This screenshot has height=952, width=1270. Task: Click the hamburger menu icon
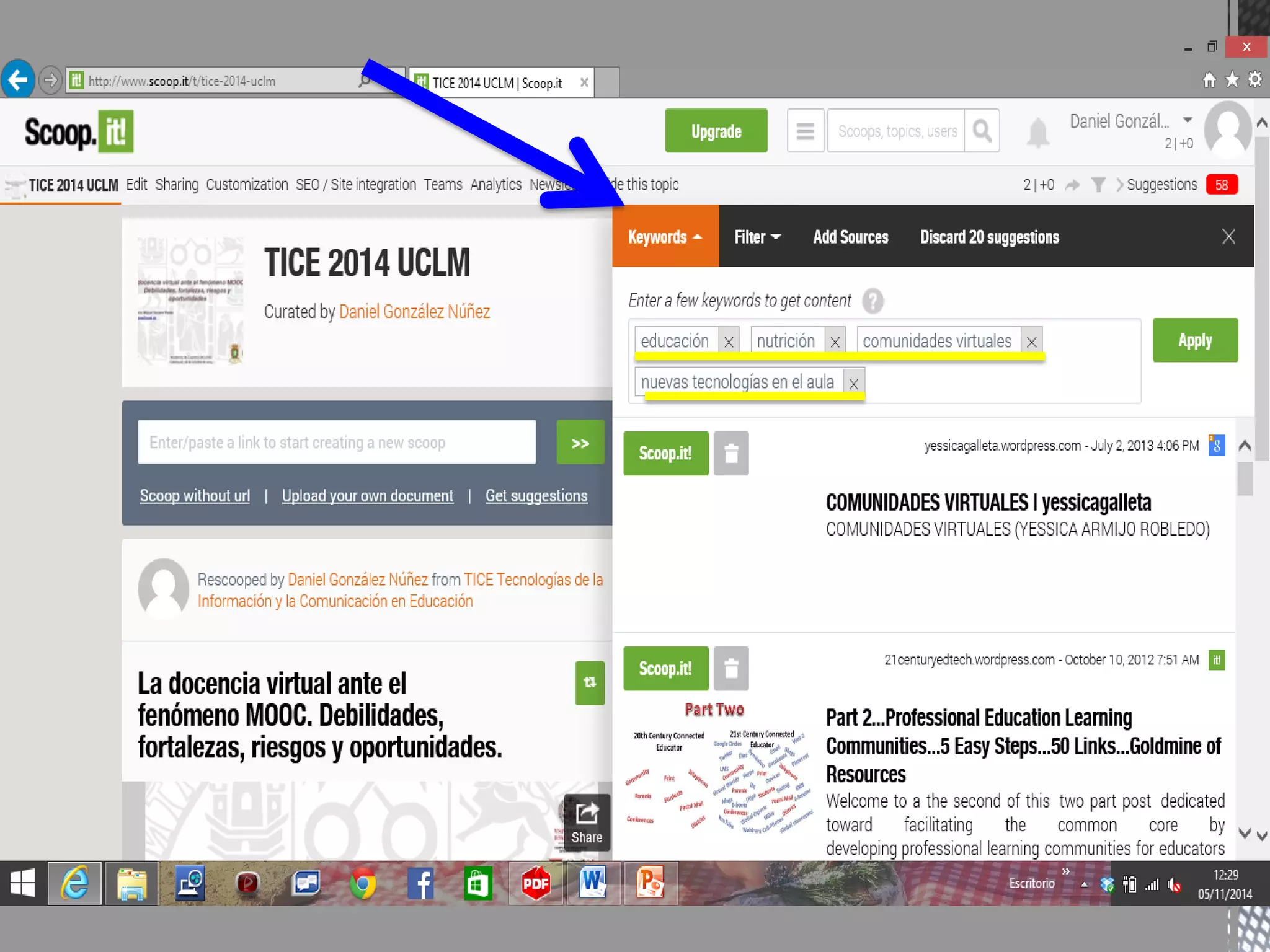805,131
